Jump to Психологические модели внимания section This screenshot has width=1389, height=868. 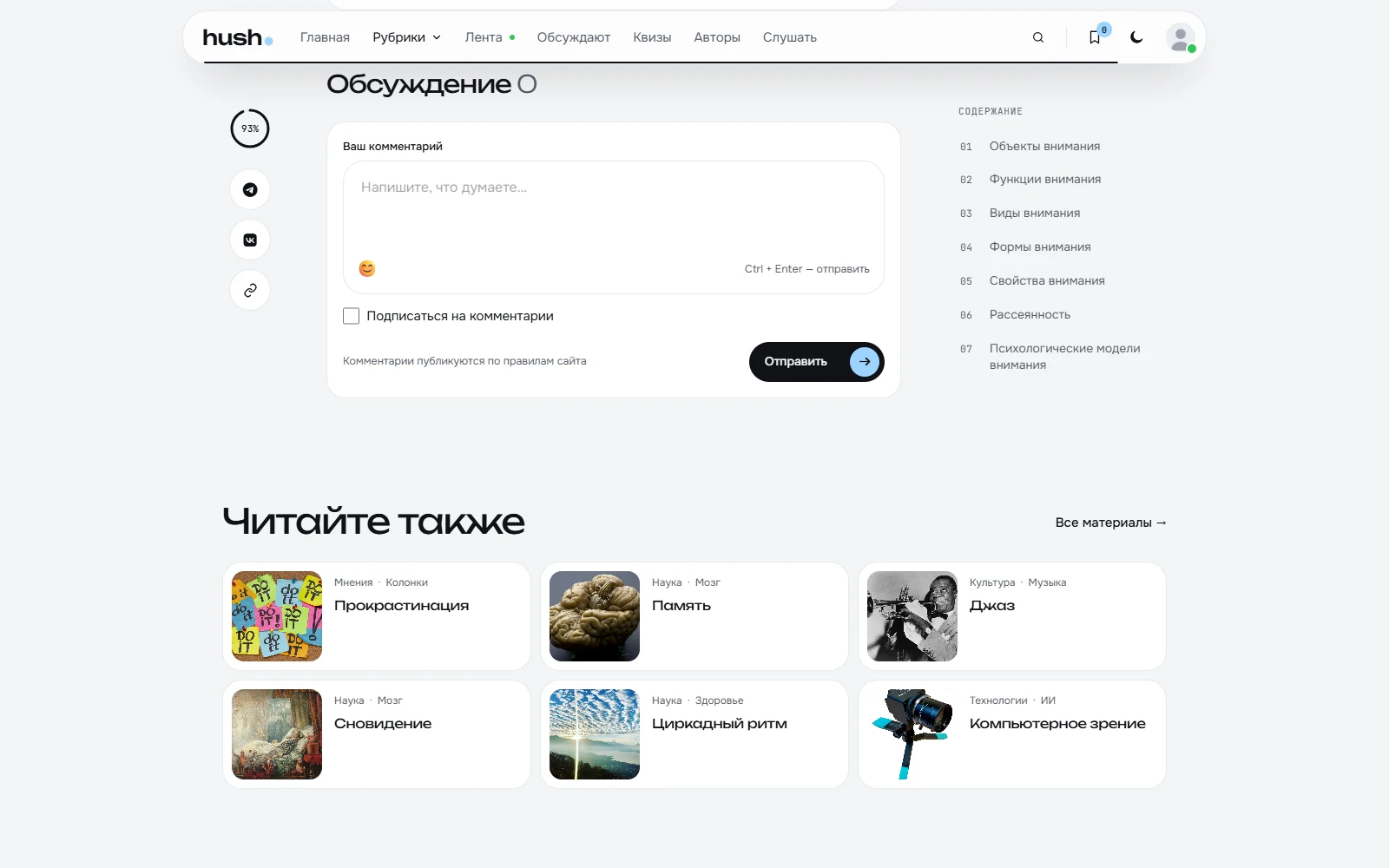1064,357
